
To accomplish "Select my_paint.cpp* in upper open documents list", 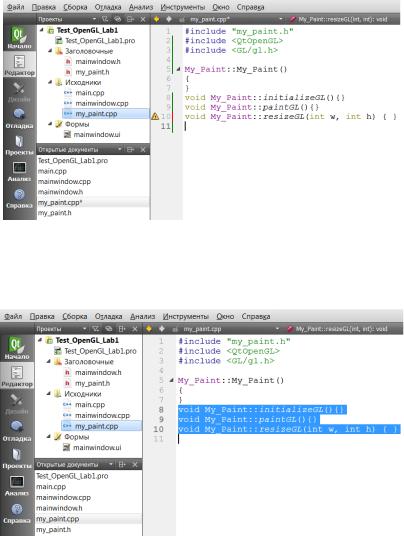I will point(93,203).
